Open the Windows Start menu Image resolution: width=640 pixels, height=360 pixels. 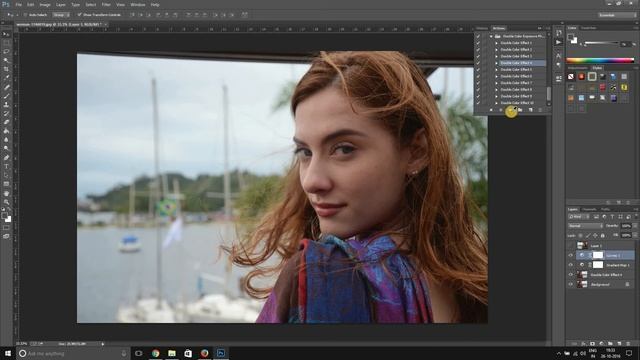coord(8,353)
